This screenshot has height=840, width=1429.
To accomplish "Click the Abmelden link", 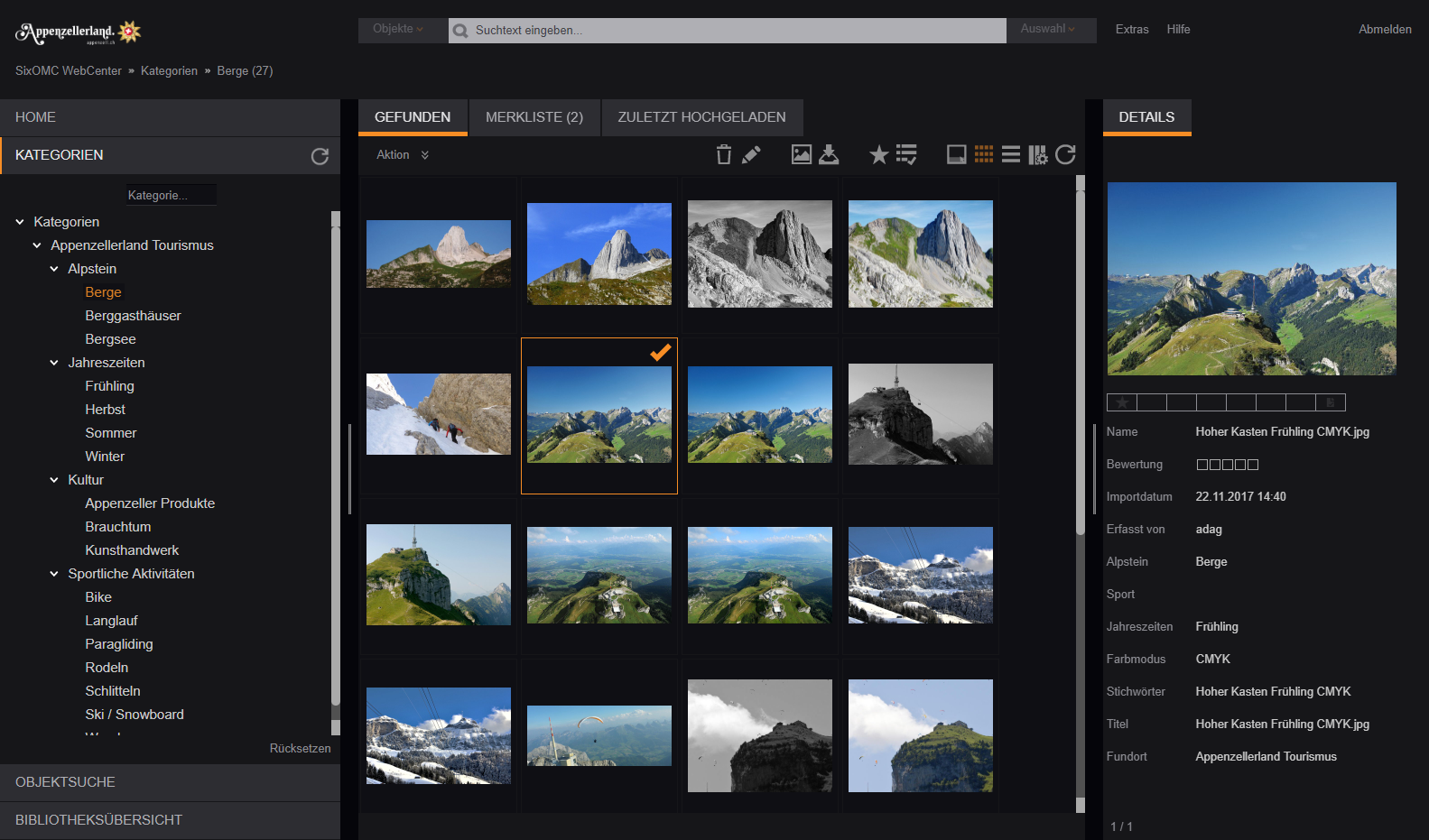I will (1385, 30).
